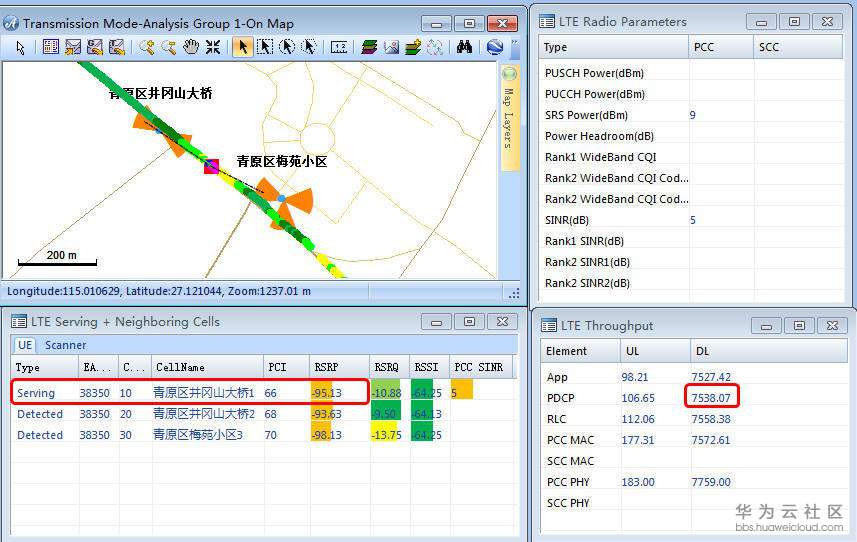Click the UL column header in LTE Throughput
Viewport: 857px width, 542px height.
coord(655,351)
